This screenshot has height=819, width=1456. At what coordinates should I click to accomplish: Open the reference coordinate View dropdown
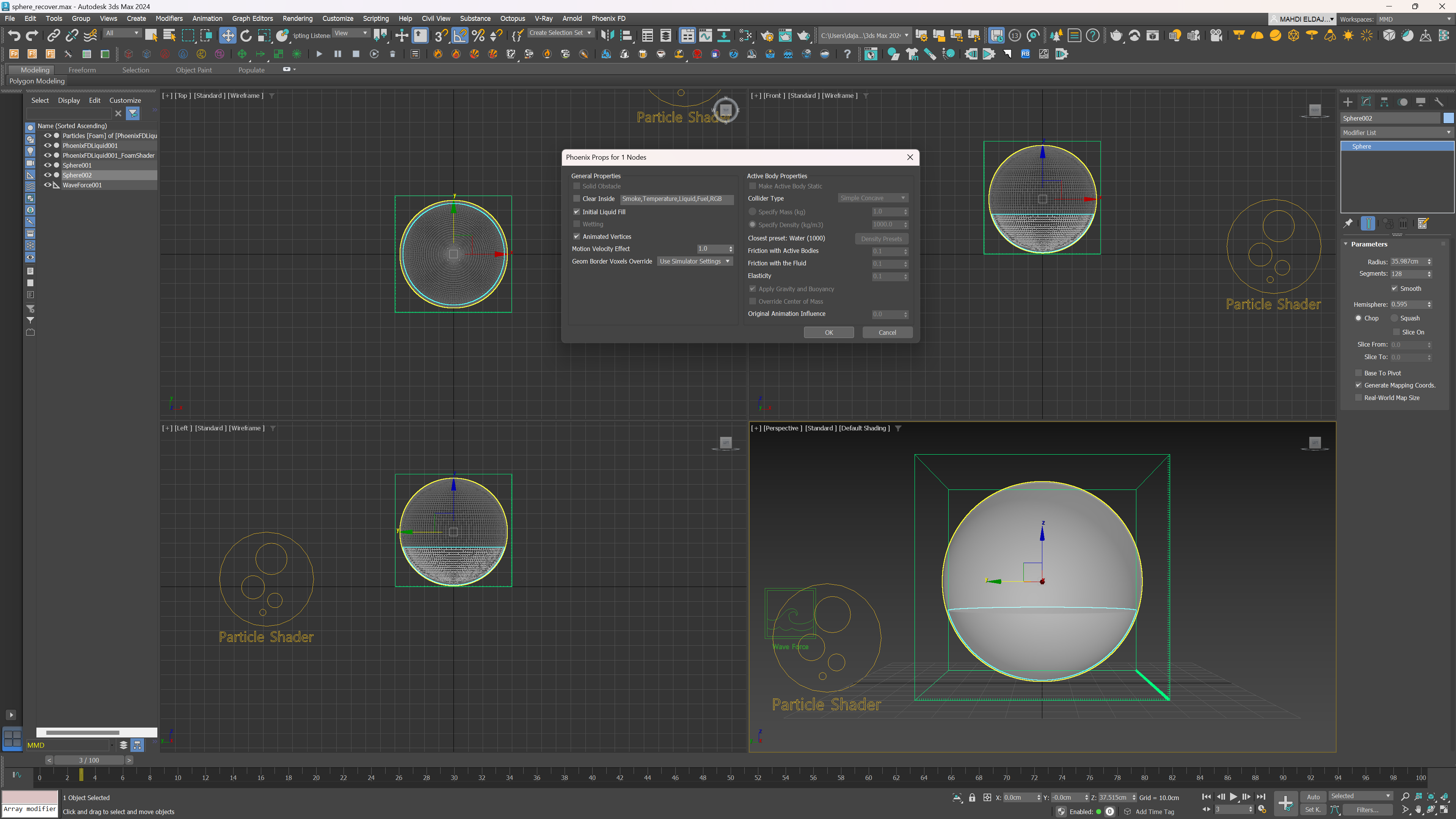[x=350, y=33]
